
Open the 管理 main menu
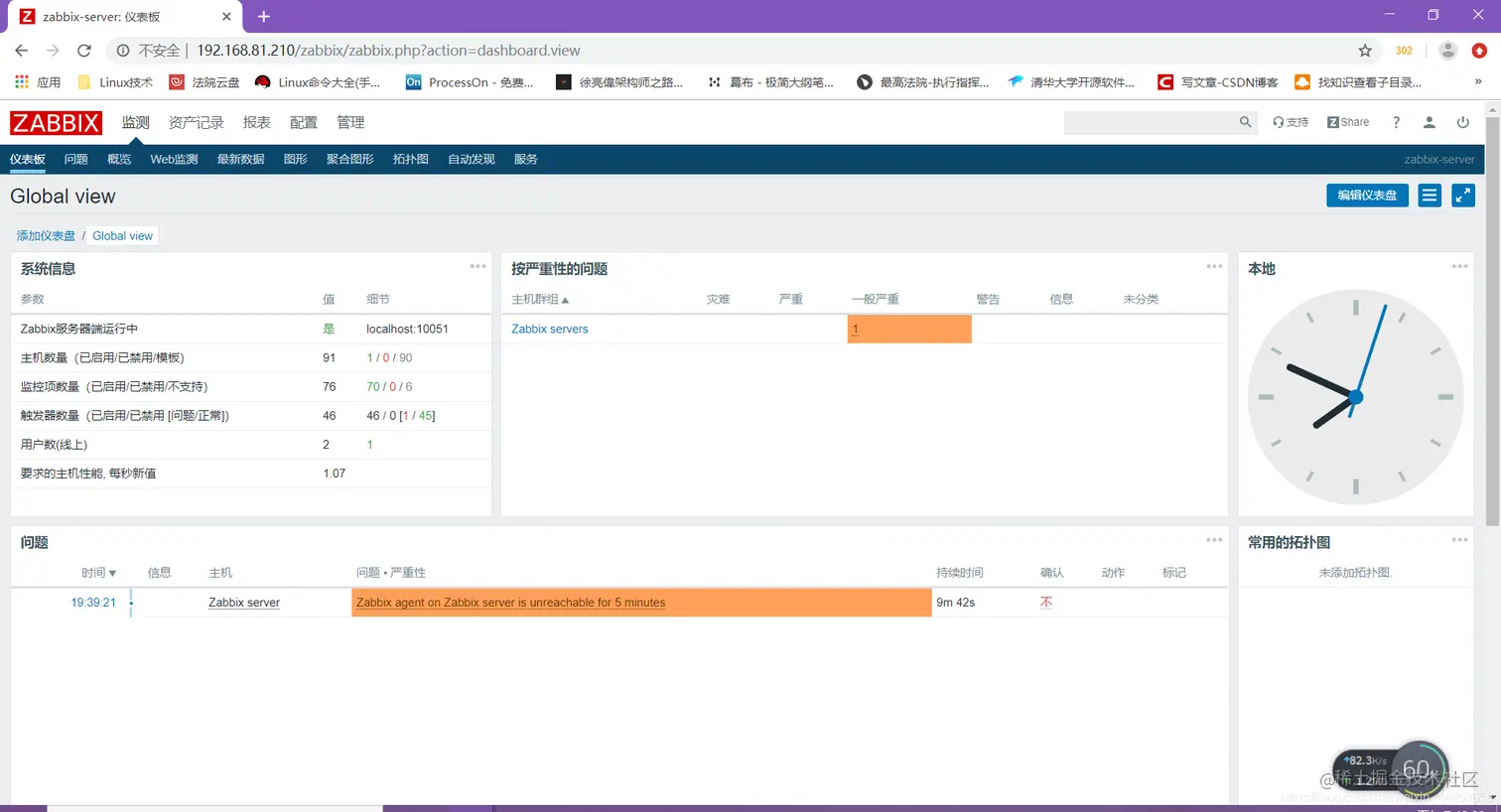click(350, 122)
